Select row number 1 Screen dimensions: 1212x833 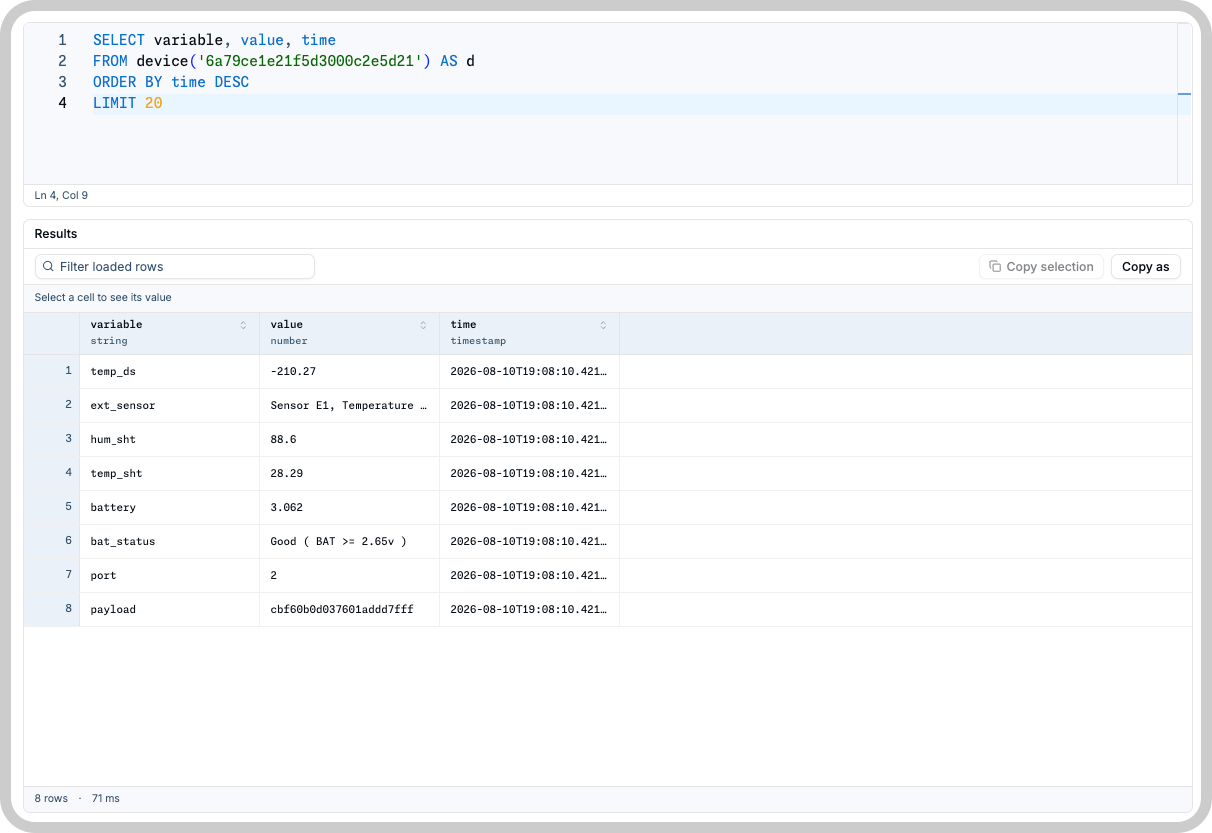(52, 372)
